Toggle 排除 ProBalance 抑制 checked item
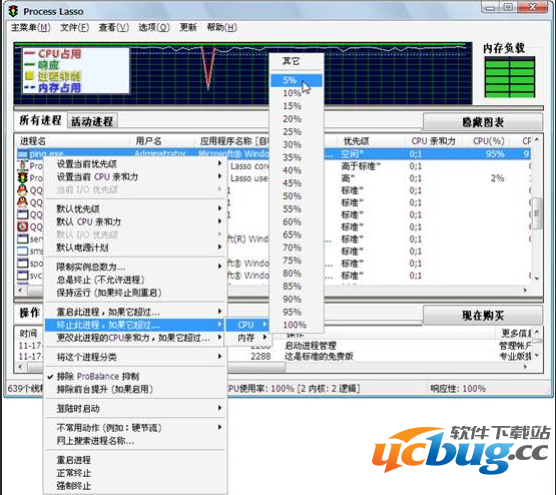The image size is (556, 495). 135,376
